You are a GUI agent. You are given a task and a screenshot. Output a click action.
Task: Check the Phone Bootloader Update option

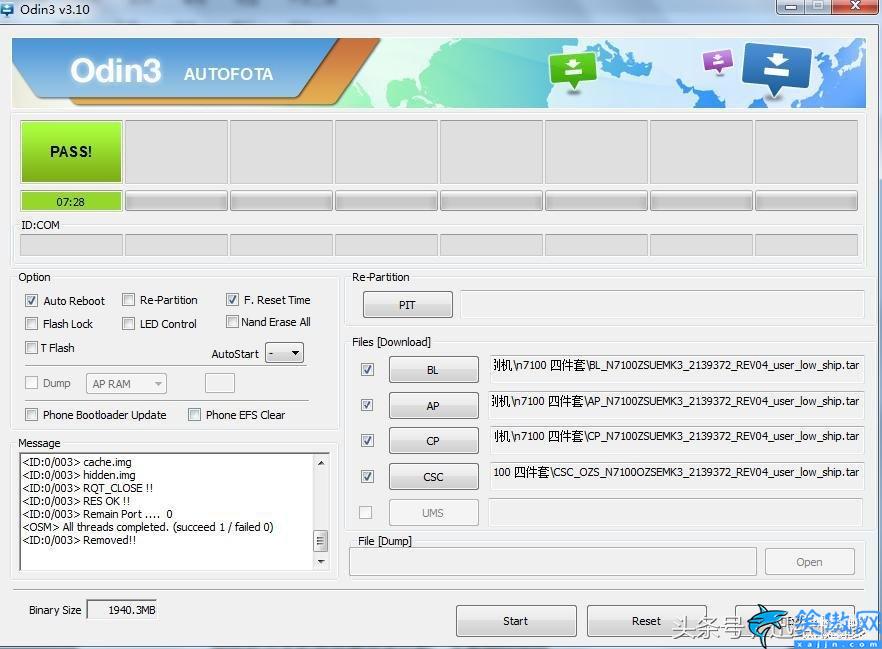(32, 415)
